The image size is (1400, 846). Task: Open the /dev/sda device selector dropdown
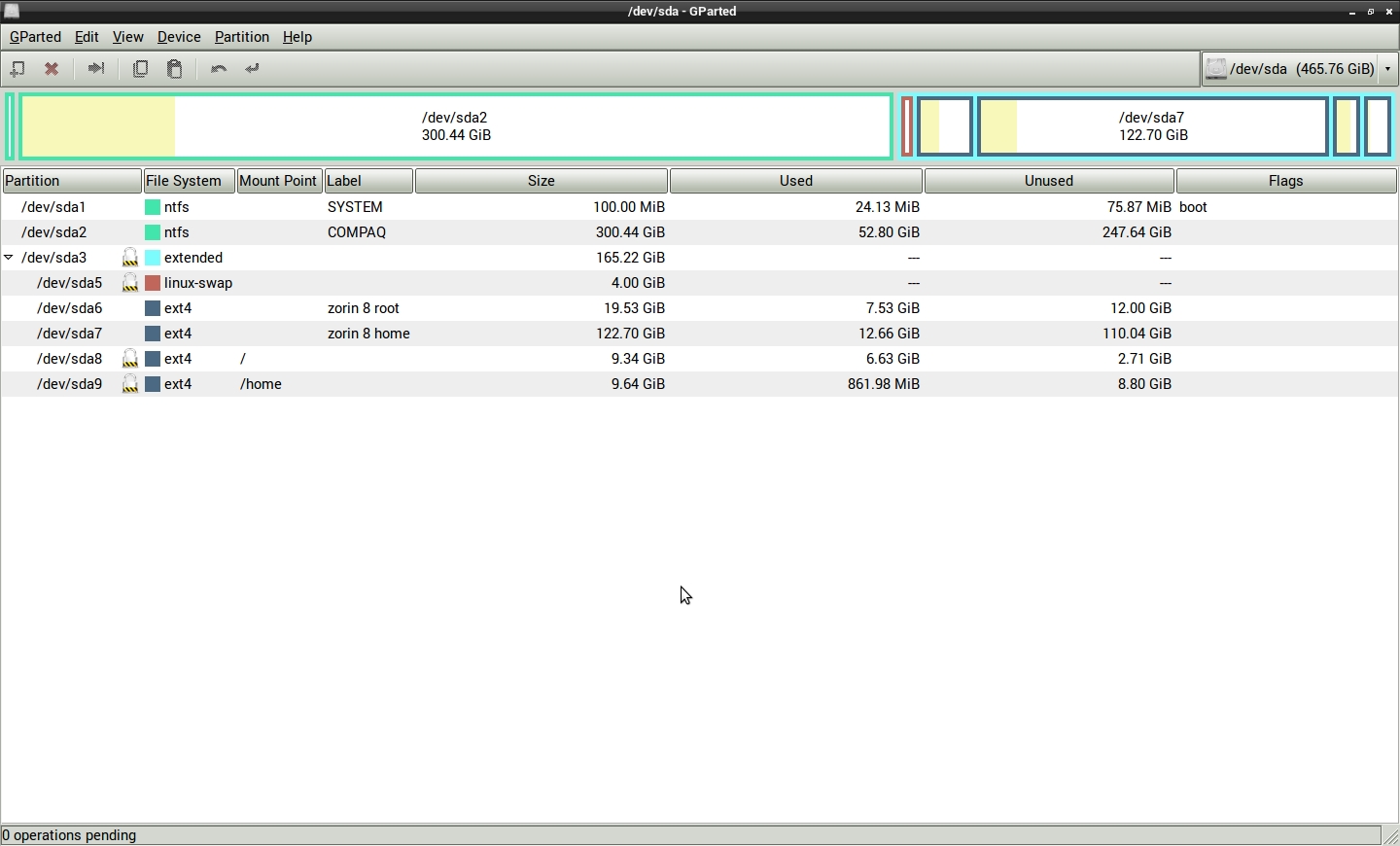[x=1388, y=69]
